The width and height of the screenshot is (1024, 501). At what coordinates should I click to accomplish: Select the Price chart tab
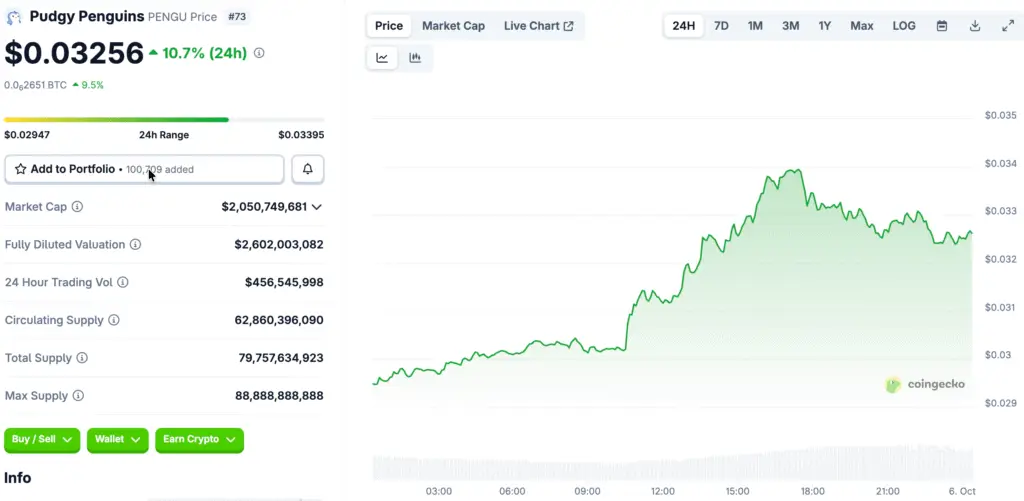(389, 26)
